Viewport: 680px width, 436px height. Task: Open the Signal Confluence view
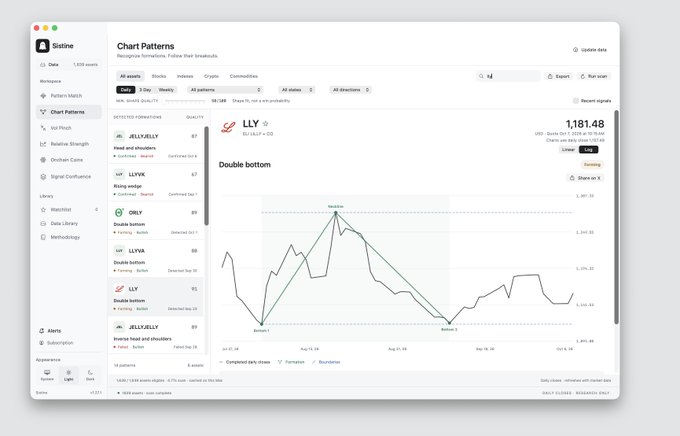click(69, 177)
